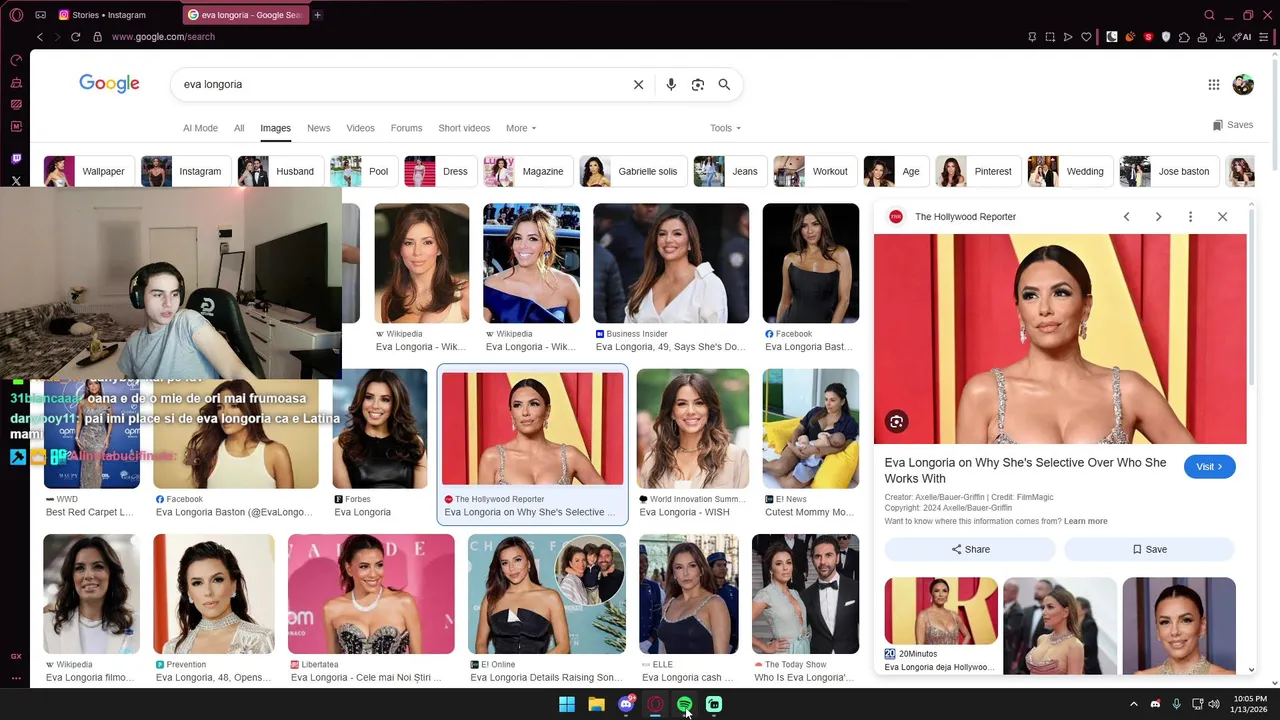The image size is (1280, 720).
Task: Filter images by Jose baston chip
Action: 1167,171
